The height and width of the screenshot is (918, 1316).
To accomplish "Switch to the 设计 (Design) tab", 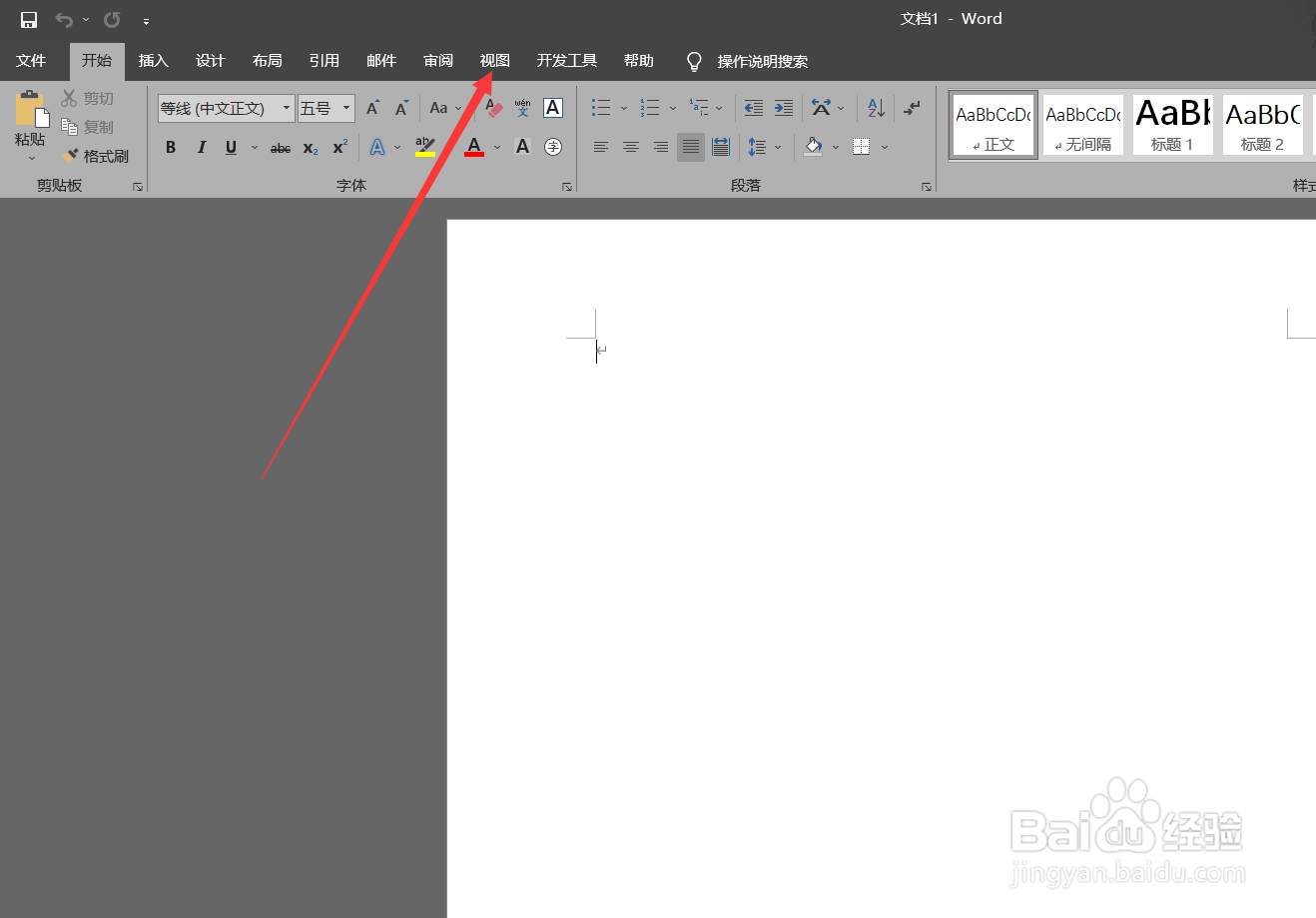I will pos(211,61).
